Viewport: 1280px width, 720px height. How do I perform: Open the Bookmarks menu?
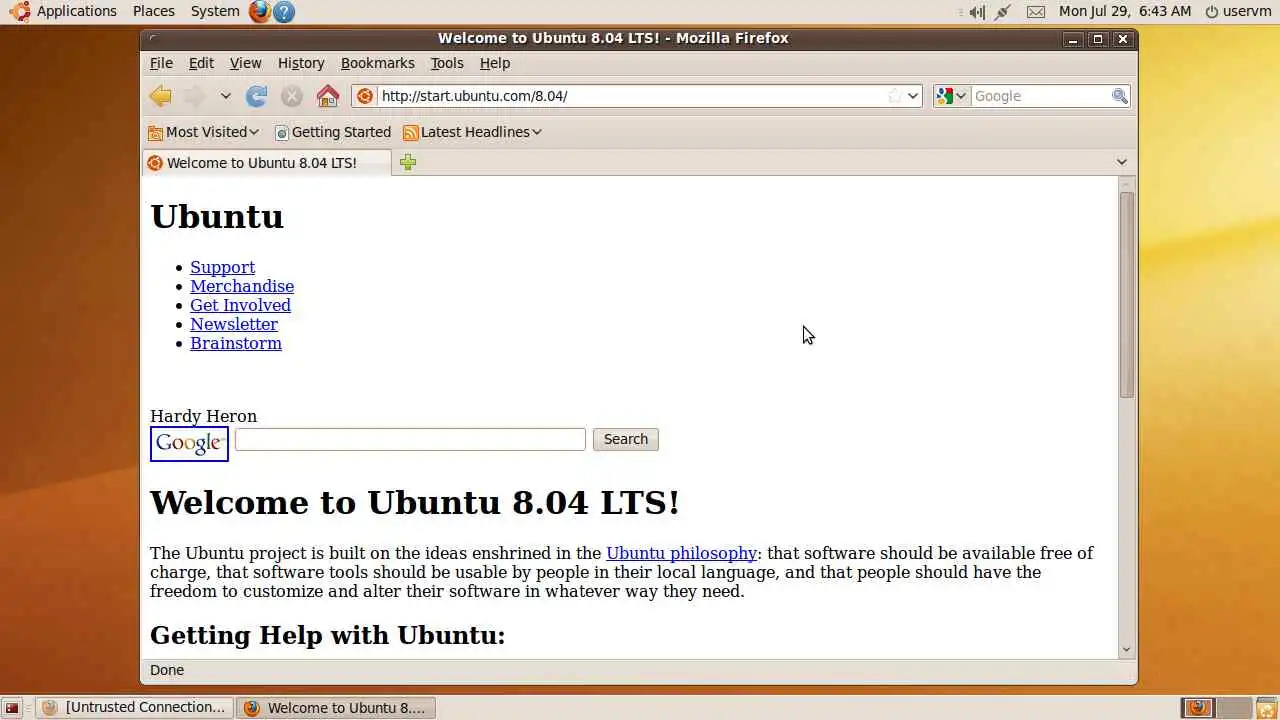(x=377, y=63)
